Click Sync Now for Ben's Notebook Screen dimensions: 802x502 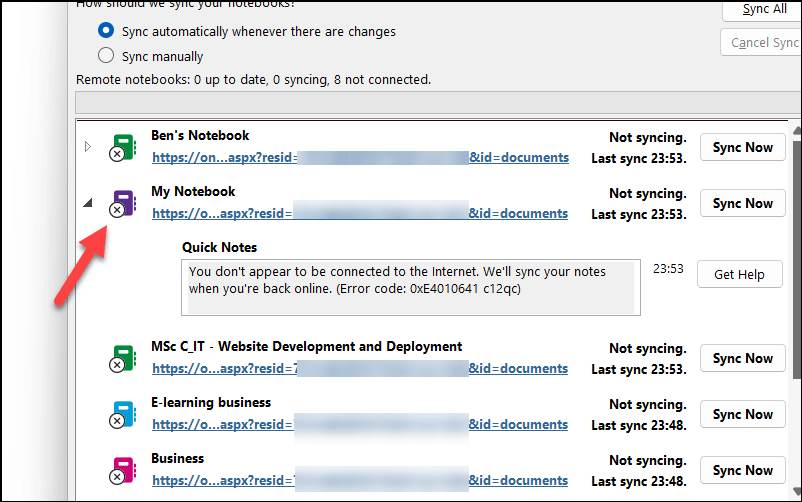tap(742, 147)
